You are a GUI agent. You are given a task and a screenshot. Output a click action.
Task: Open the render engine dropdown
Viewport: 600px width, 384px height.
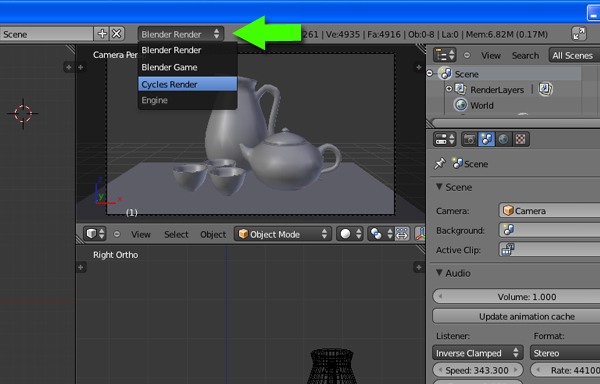coord(180,34)
